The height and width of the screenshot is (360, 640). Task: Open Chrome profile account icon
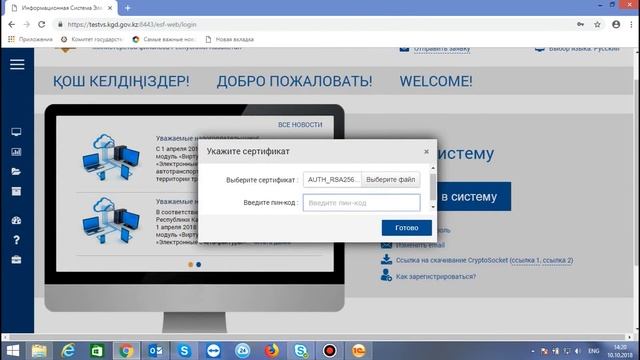click(616, 24)
